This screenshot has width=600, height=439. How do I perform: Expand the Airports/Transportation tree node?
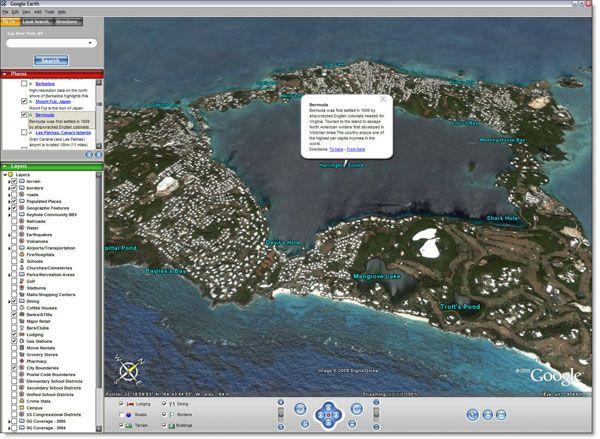[x=9, y=248]
